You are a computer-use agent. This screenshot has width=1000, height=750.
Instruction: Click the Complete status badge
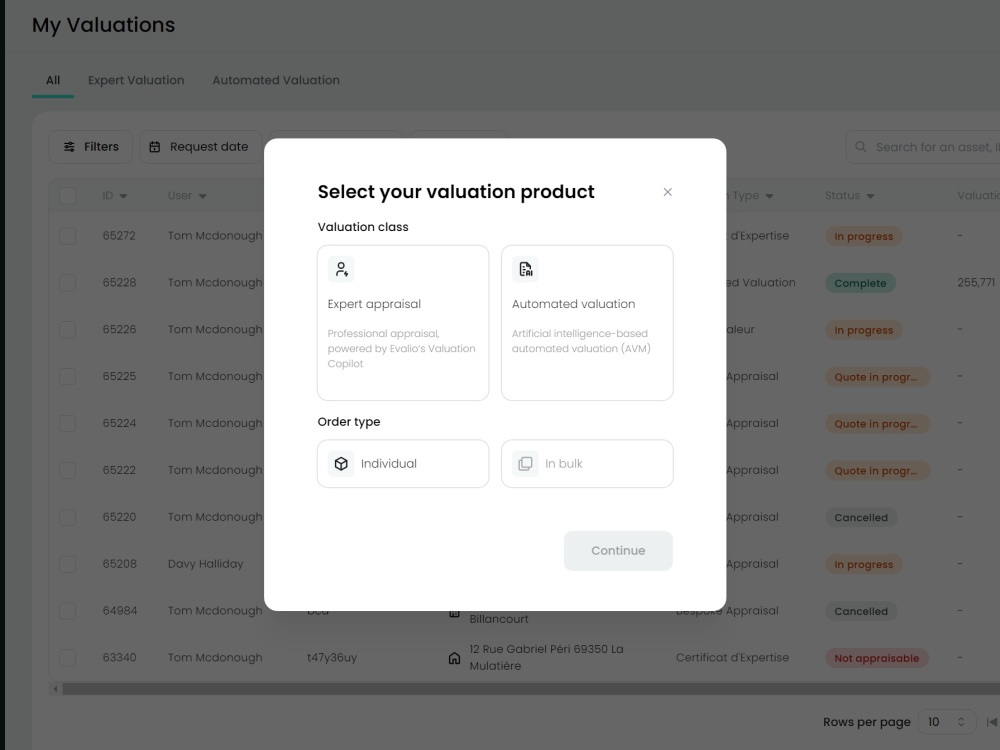860,283
